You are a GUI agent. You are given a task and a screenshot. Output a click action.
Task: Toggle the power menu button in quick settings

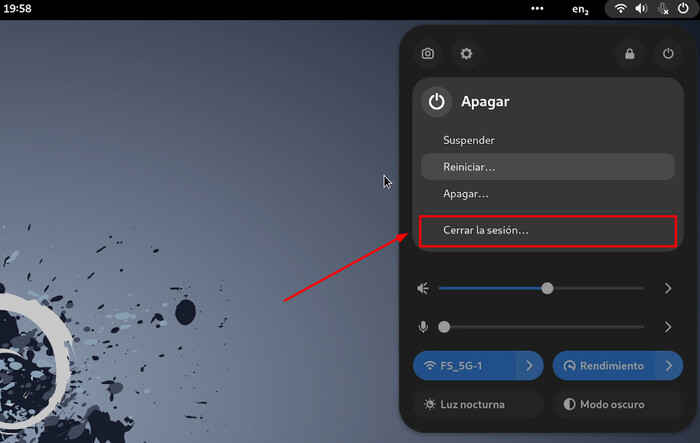click(x=668, y=54)
